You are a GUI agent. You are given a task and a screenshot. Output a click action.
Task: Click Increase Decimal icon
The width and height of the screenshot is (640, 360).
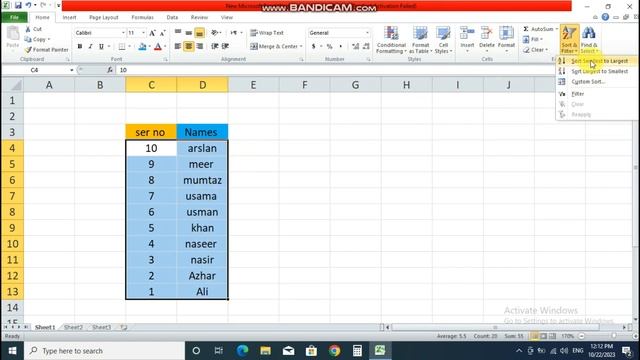point(356,47)
